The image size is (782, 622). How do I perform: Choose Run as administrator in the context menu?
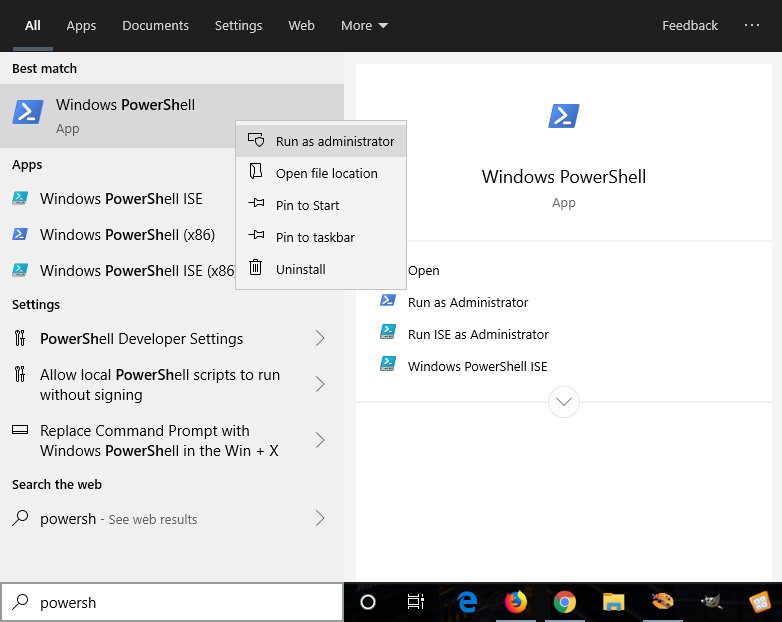[334, 141]
